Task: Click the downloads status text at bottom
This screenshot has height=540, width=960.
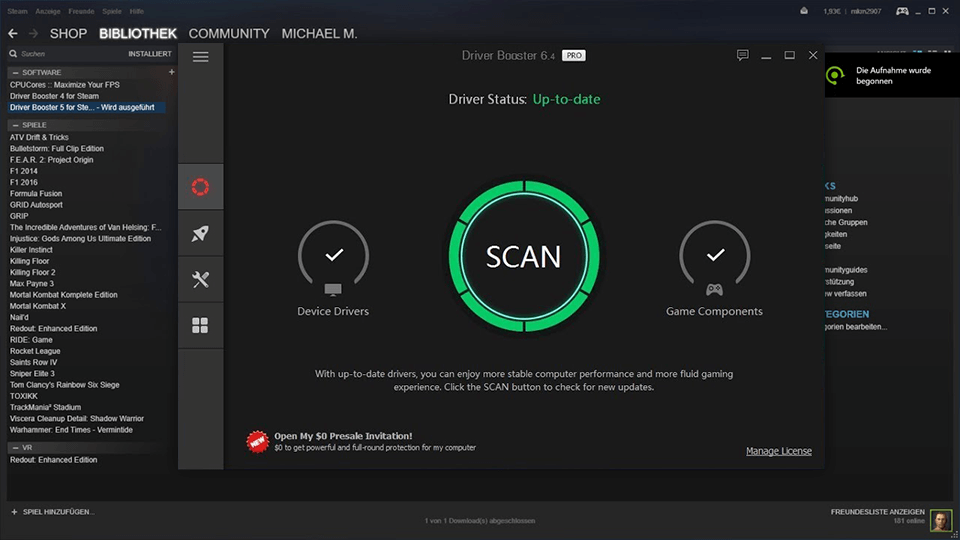Action: point(480,521)
